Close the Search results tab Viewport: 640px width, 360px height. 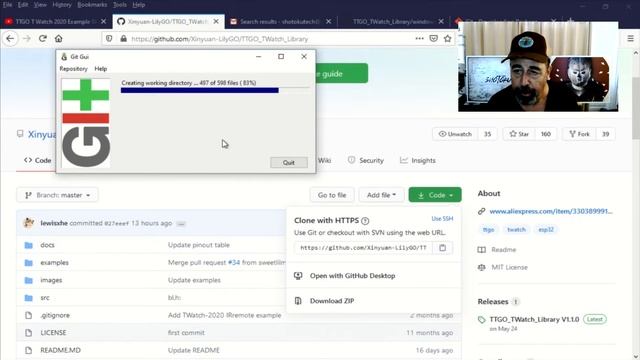tap(329, 21)
